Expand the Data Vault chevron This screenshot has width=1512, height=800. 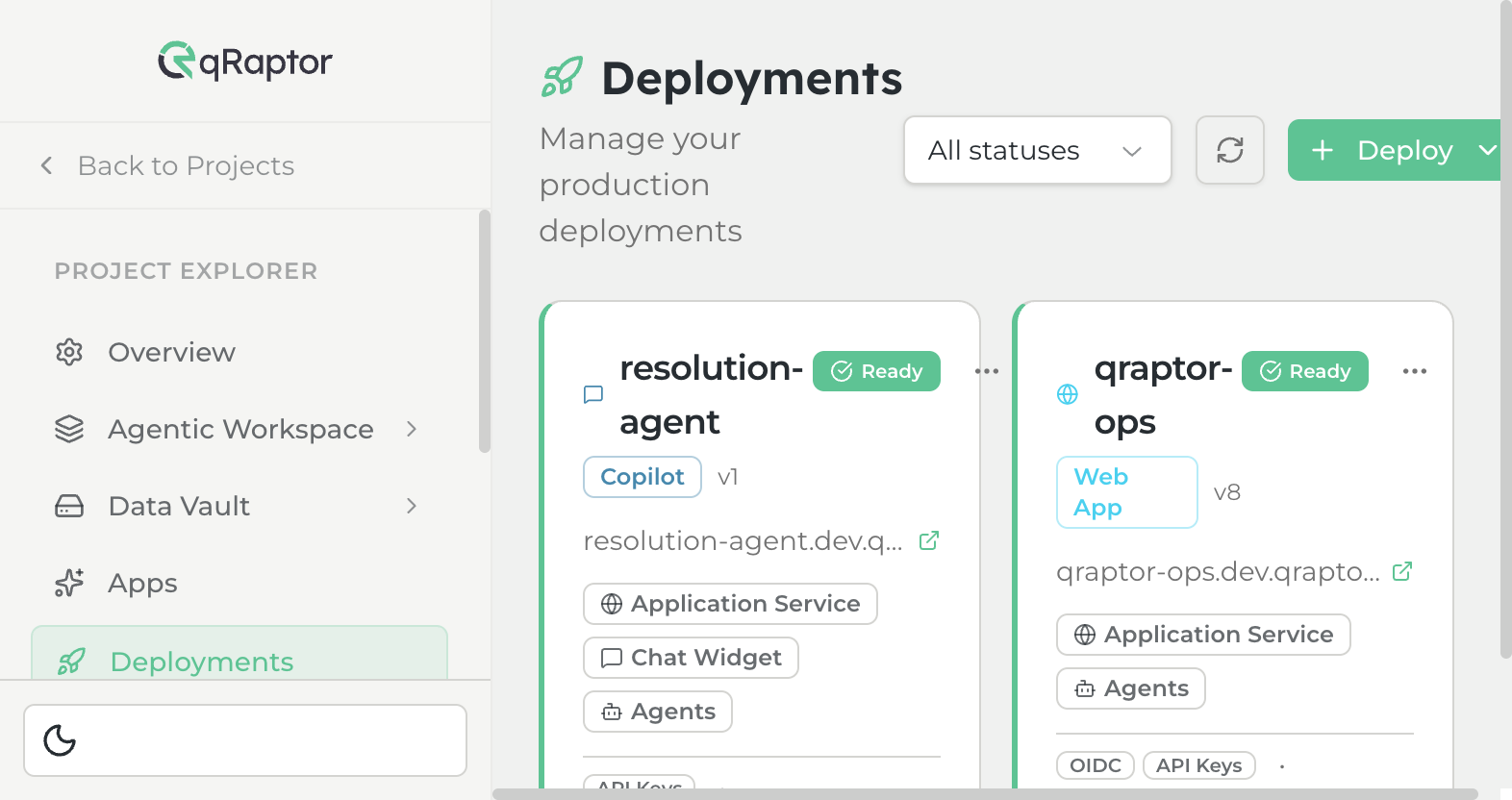[x=412, y=506]
